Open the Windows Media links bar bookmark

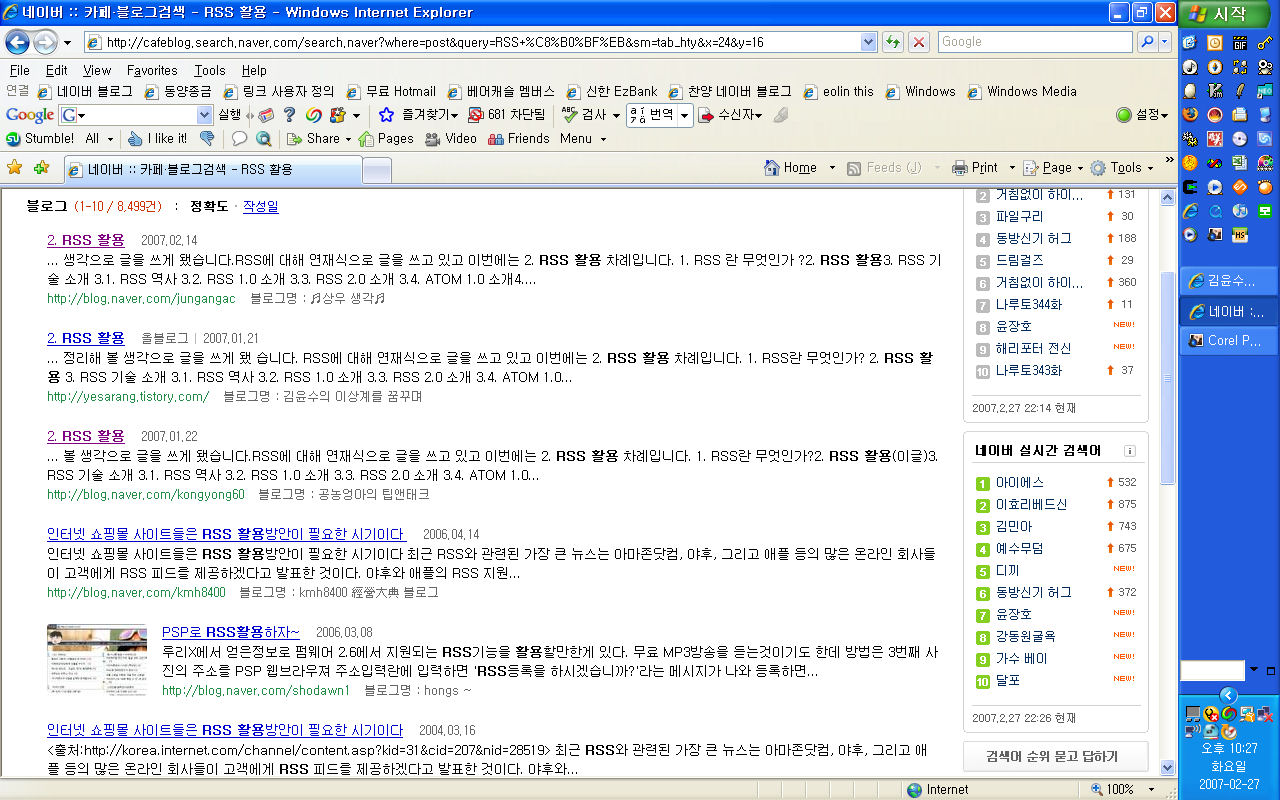tap(1022, 91)
